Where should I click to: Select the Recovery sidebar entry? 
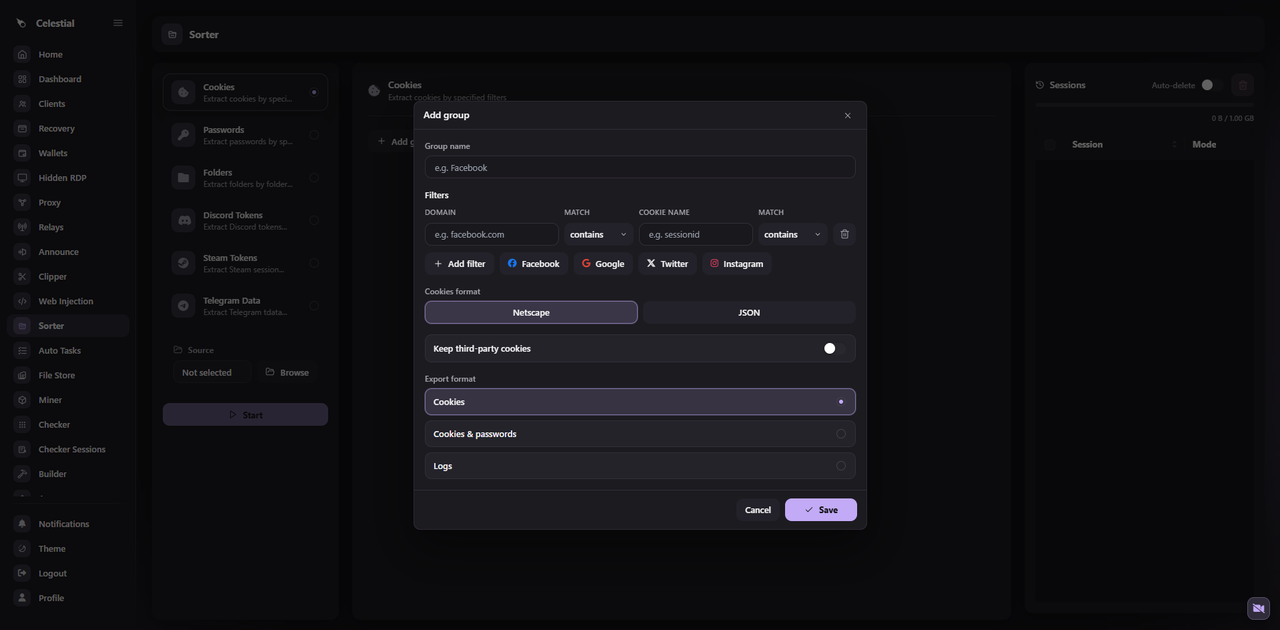coord(68,128)
